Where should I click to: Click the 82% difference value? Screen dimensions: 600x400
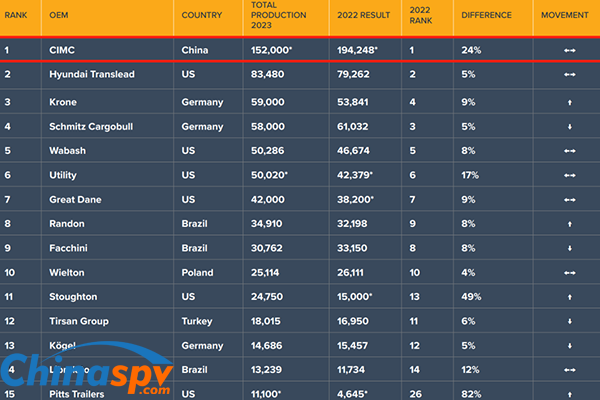(471, 394)
